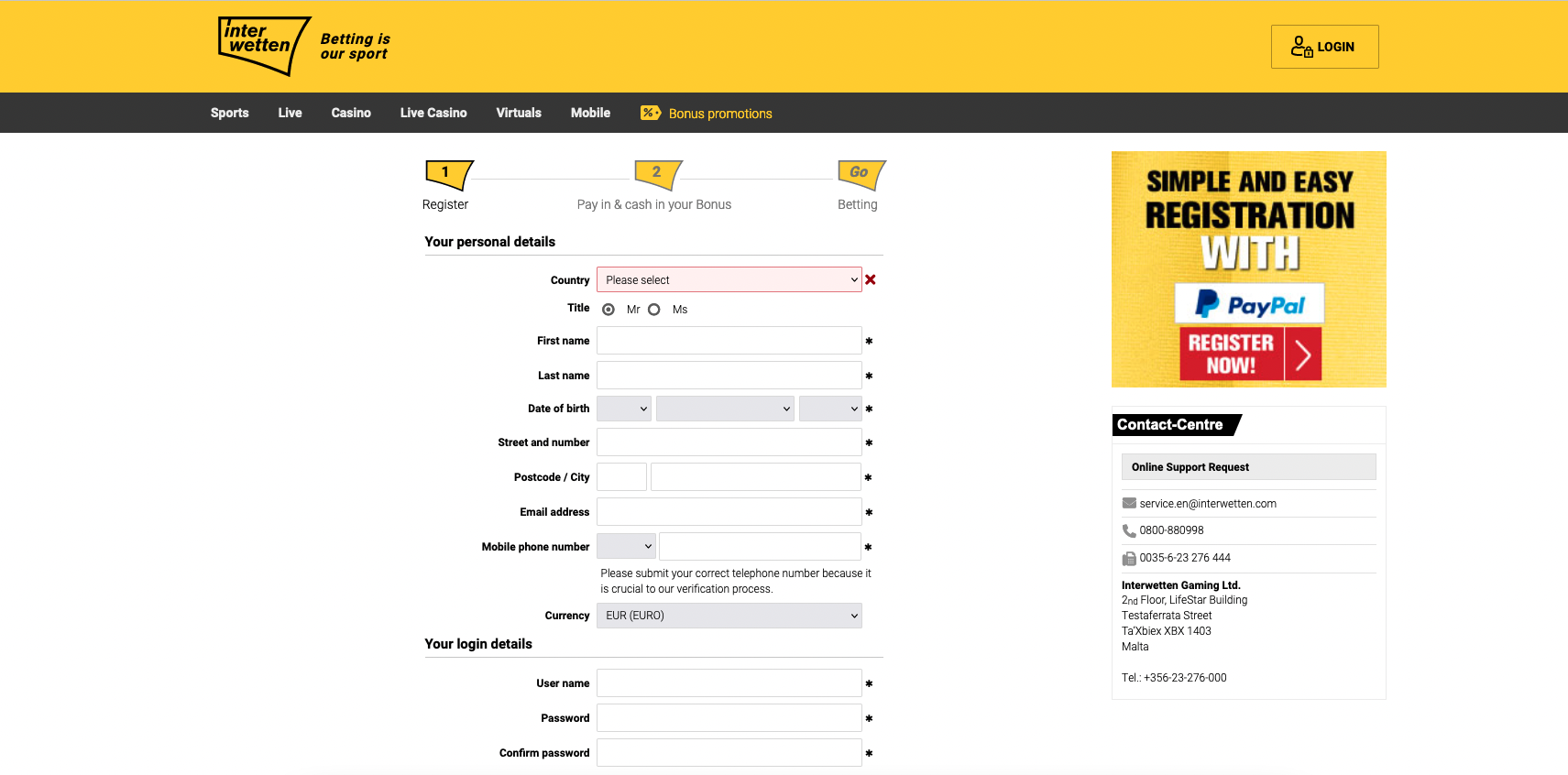Viewport: 1568px width, 775px height.
Task: Click the envelope icon beside support email
Action: pos(1129,503)
